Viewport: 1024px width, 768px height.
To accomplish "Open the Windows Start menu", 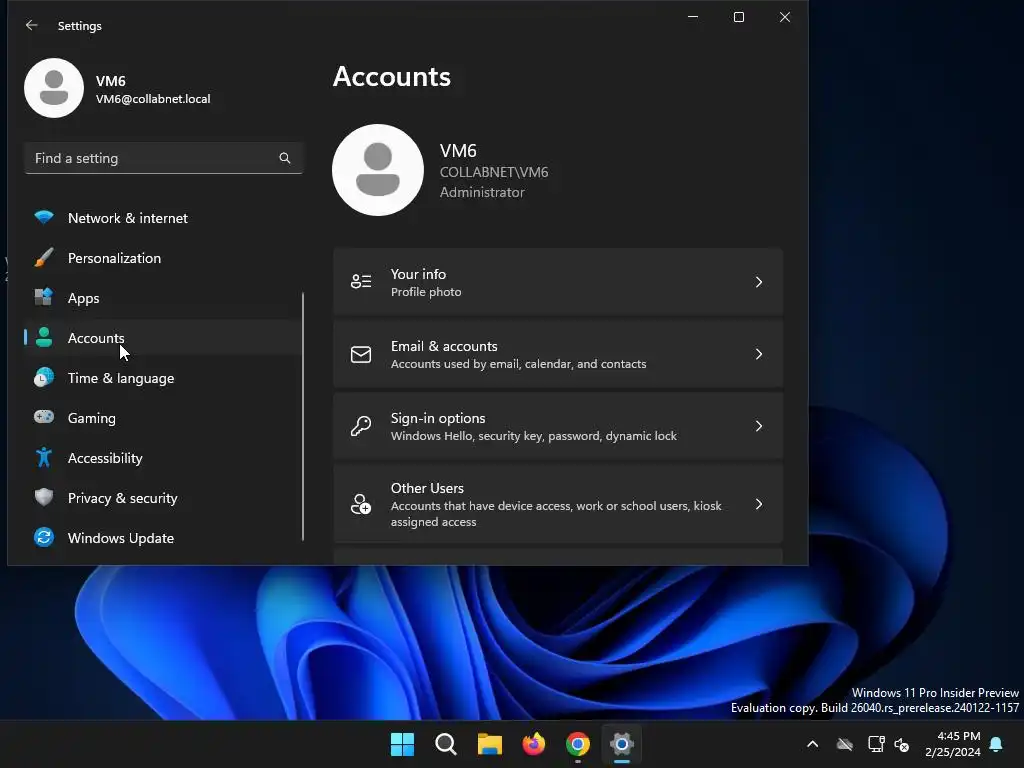I will click(402, 744).
